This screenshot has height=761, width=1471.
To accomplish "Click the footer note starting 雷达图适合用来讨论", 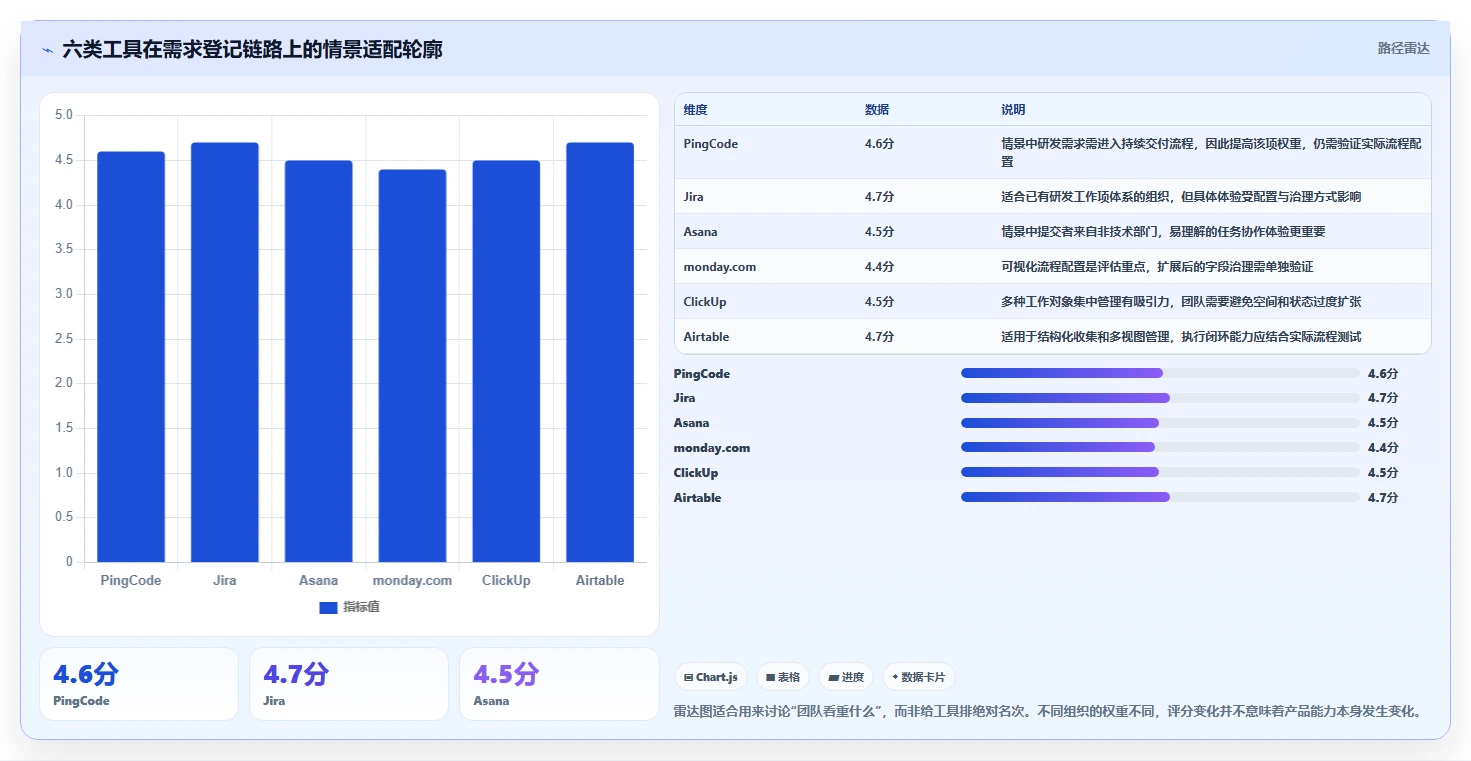I will pos(1048,712).
